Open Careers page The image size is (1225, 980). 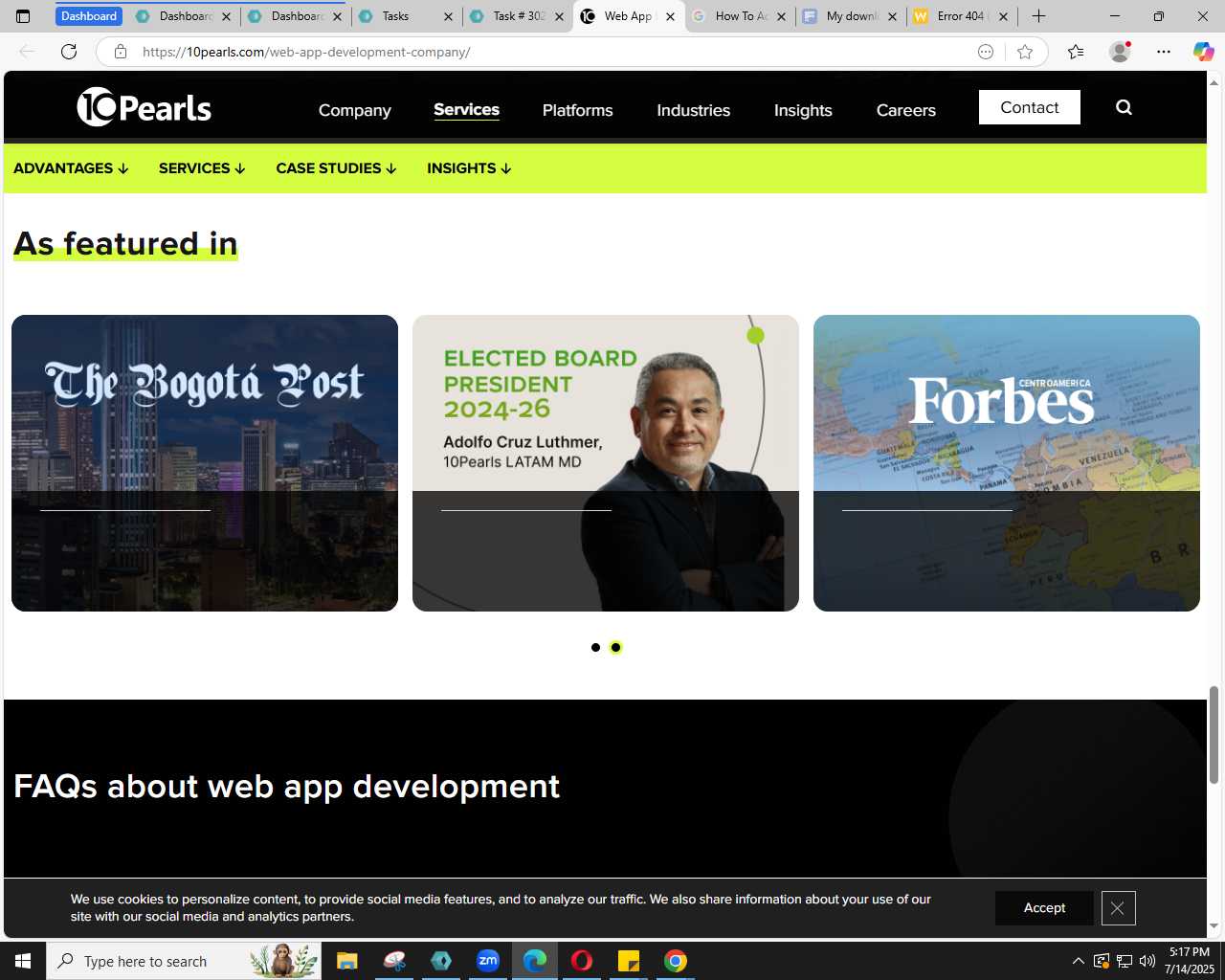(906, 110)
